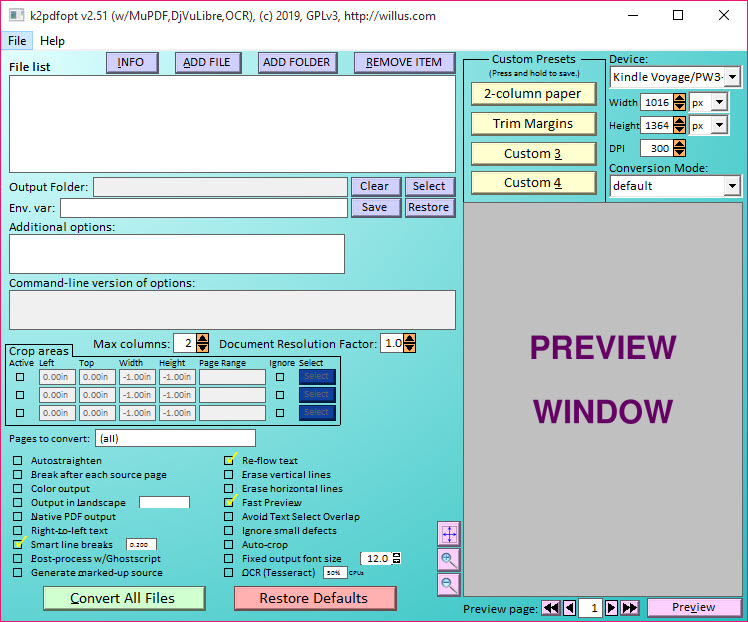
Task: Click ADD FILE button
Action: coord(208,62)
